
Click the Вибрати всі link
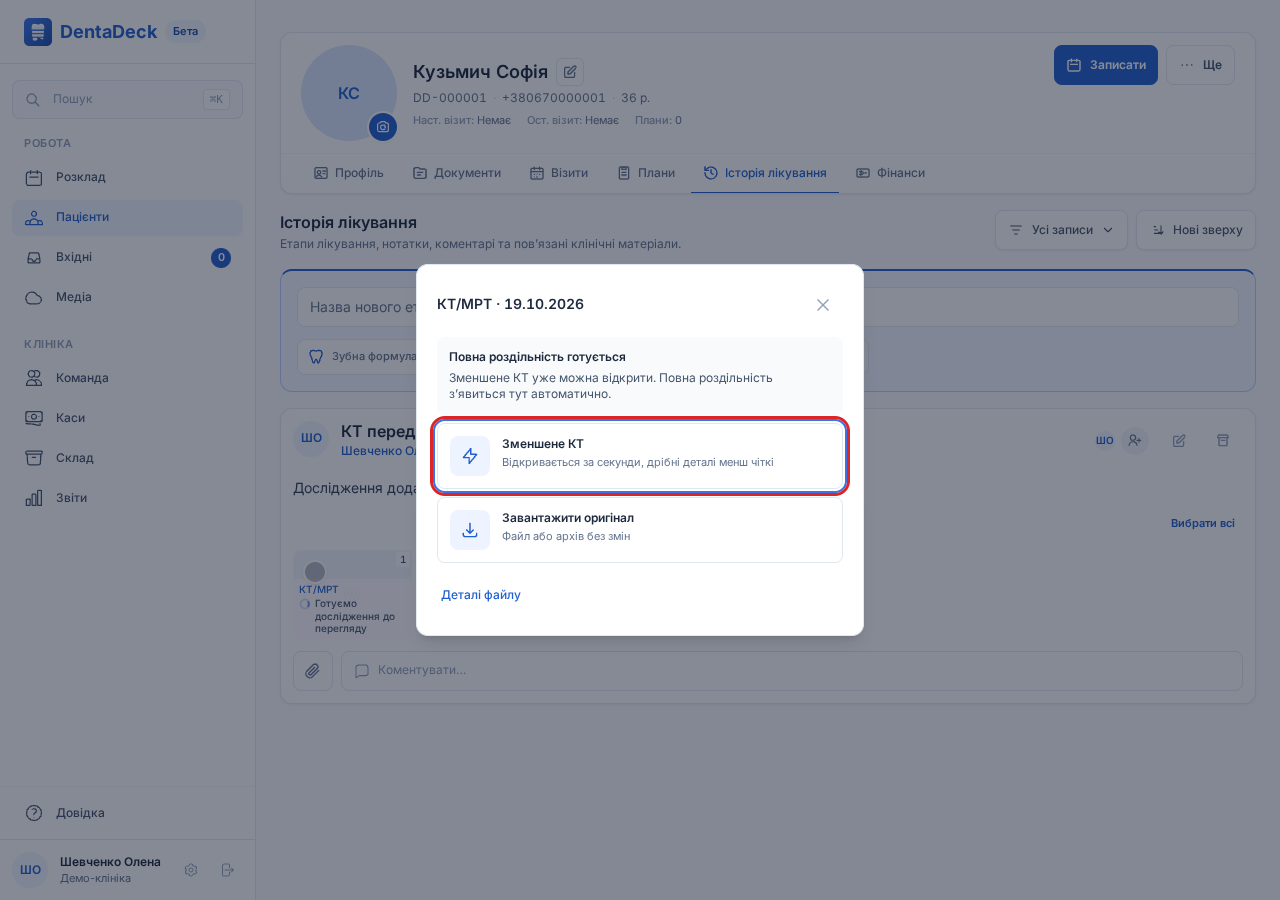click(x=1203, y=523)
